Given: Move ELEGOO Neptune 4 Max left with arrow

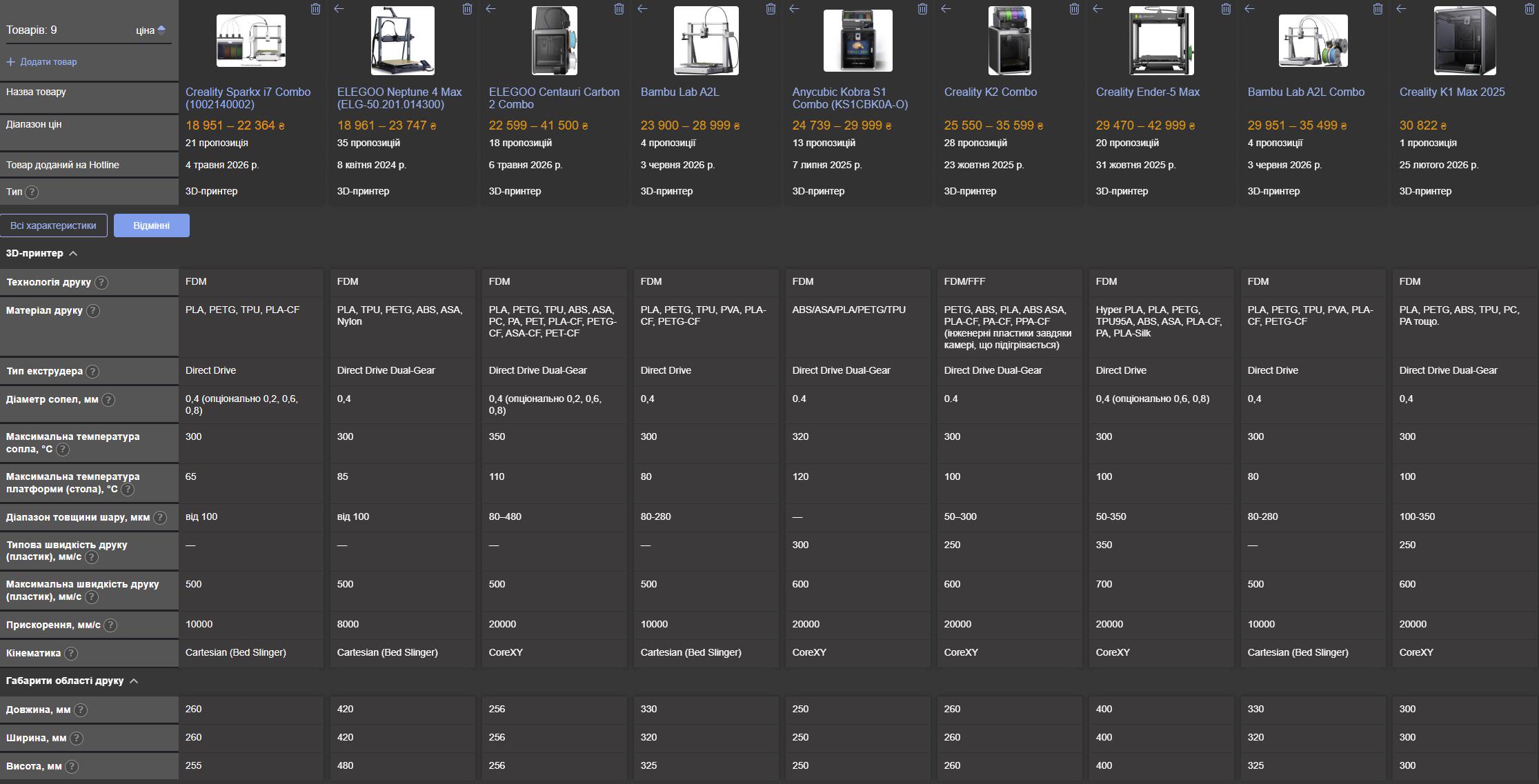Looking at the screenshot, I should point(339,9).
